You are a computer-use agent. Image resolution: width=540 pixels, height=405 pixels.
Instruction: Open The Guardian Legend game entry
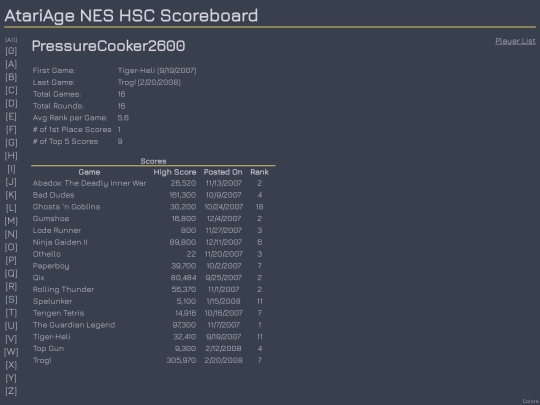[74, 325]
